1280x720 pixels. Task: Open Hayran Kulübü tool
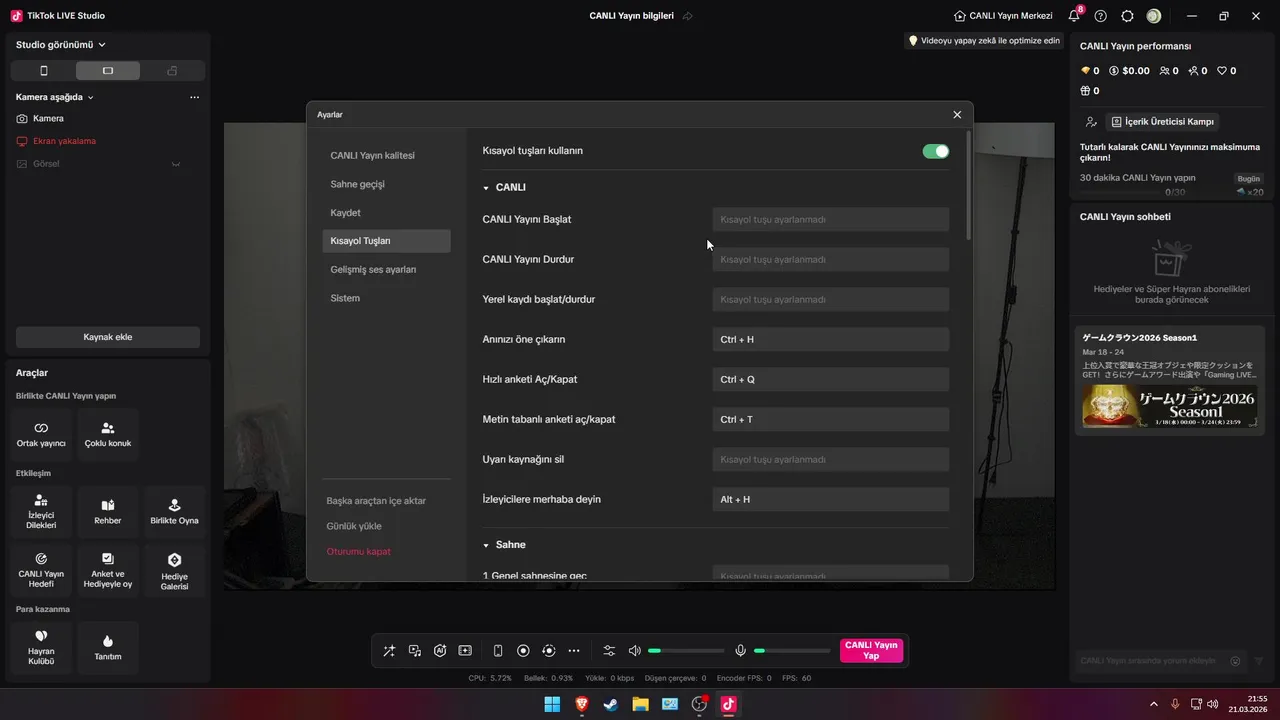(41, 647)
